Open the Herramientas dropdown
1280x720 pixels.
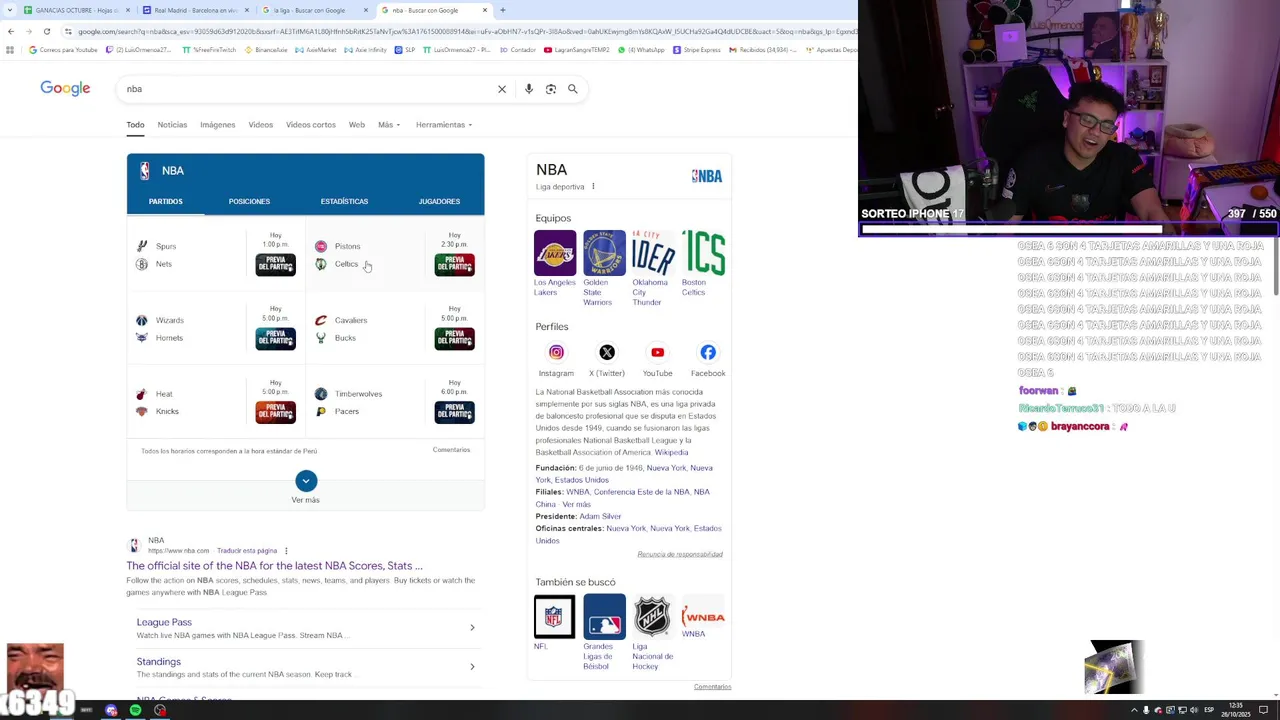pyautogui.click(x=444, y=125)
